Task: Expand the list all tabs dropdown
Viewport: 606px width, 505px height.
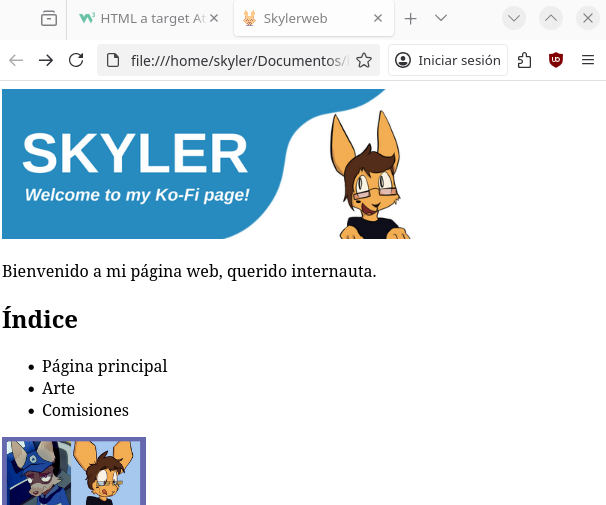Action: 441,18
